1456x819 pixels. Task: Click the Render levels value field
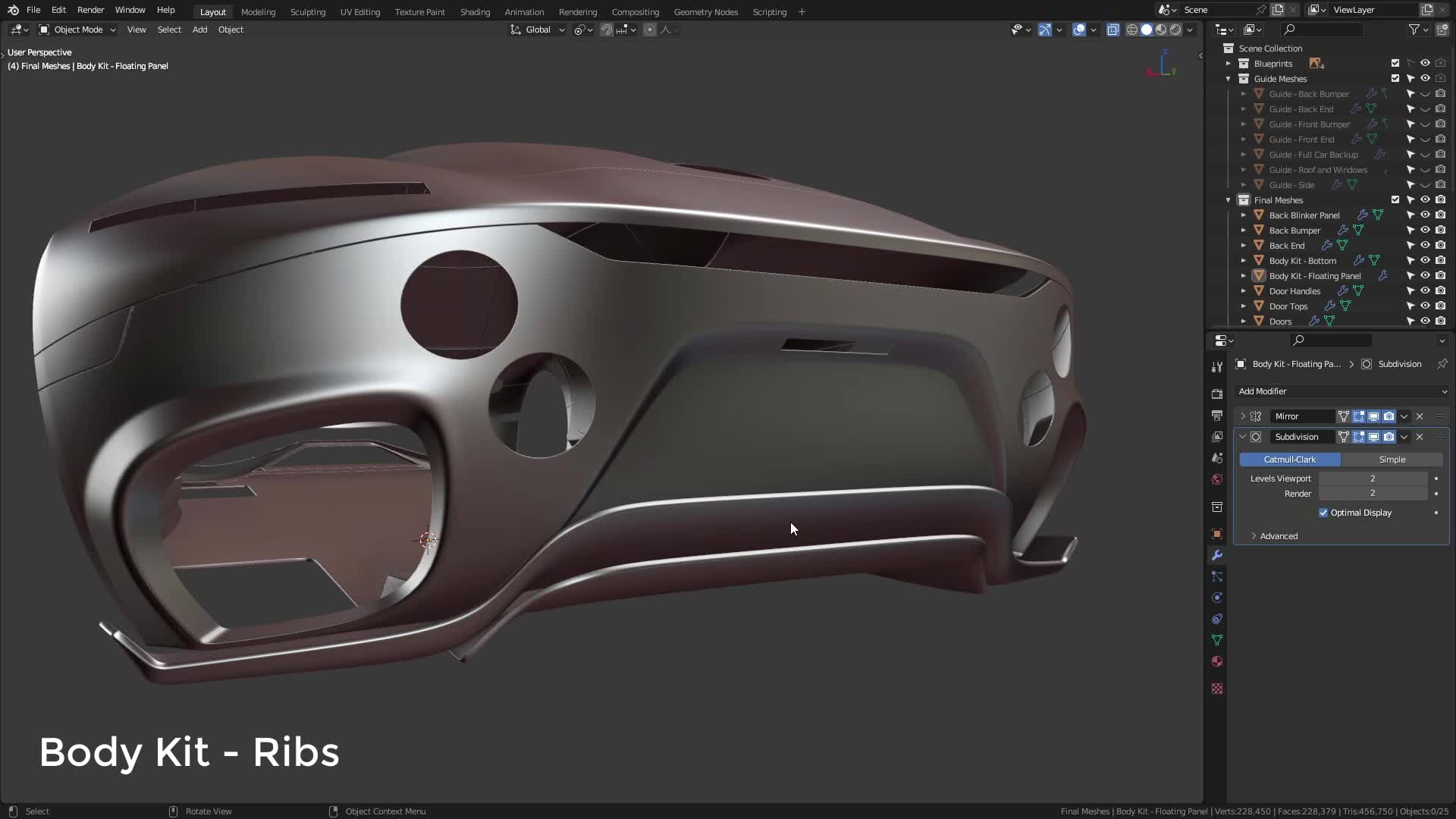coord(1373,494)
